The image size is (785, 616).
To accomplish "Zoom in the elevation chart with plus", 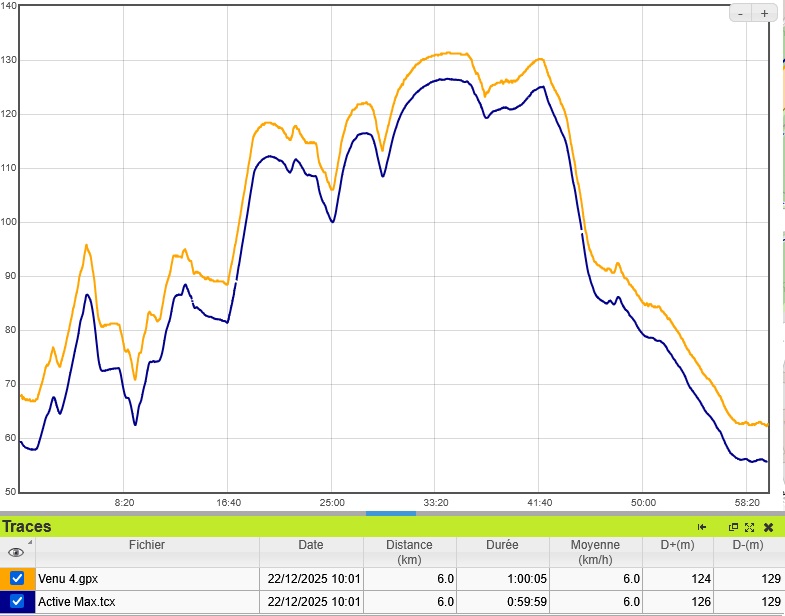I will (x=764, y=13).
